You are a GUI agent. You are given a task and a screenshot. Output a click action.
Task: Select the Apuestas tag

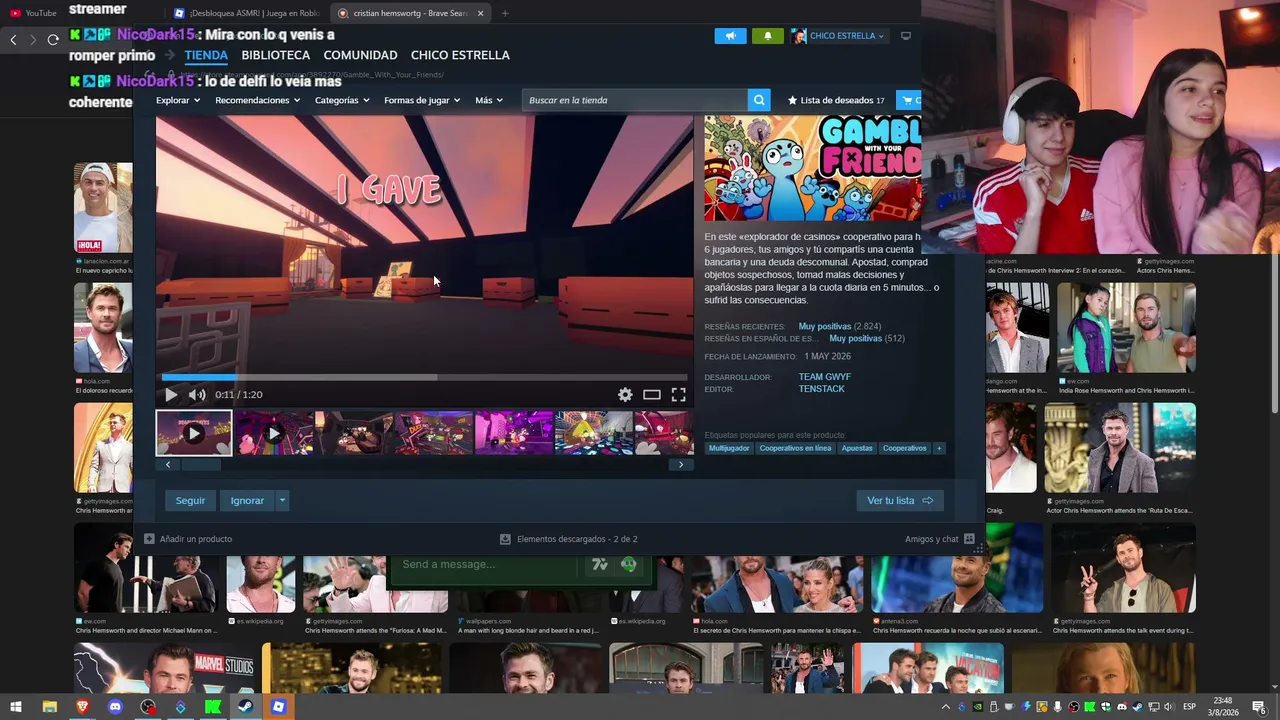tap(857, 448)
